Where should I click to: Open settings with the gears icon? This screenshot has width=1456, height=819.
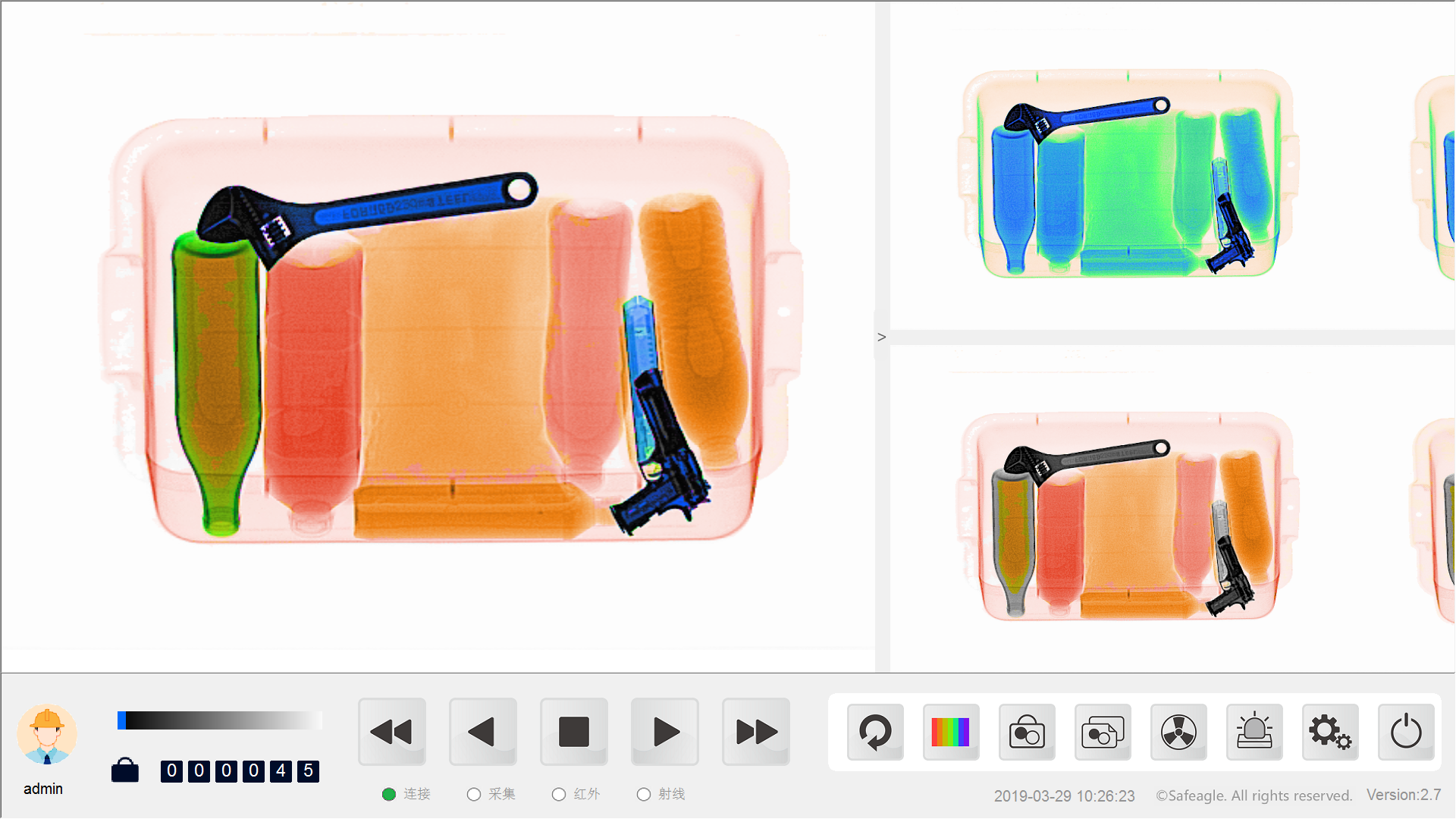click(x=1330, y=733)
